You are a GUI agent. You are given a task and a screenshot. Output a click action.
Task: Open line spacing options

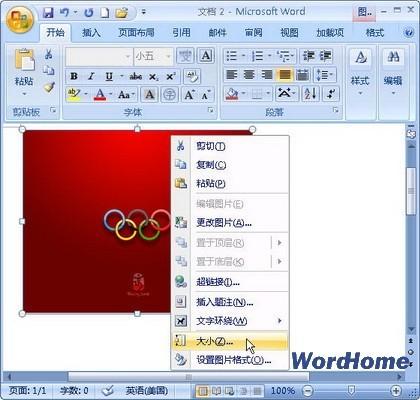pos(324,75)
